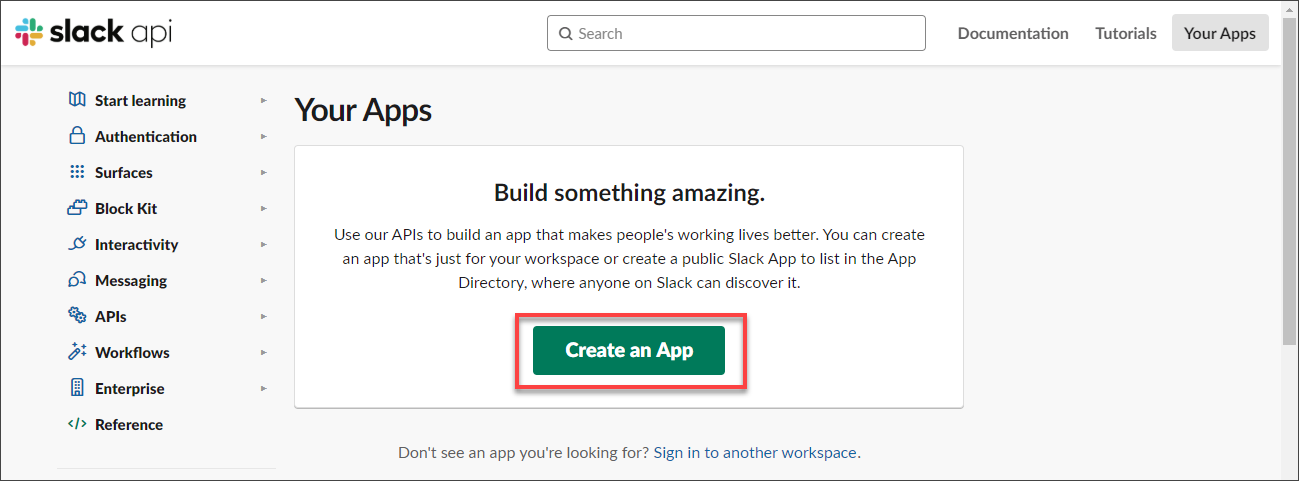Select Block Kit in sidebar
The height and width of the screenshot is (481, 1299).
coord(126,208)
